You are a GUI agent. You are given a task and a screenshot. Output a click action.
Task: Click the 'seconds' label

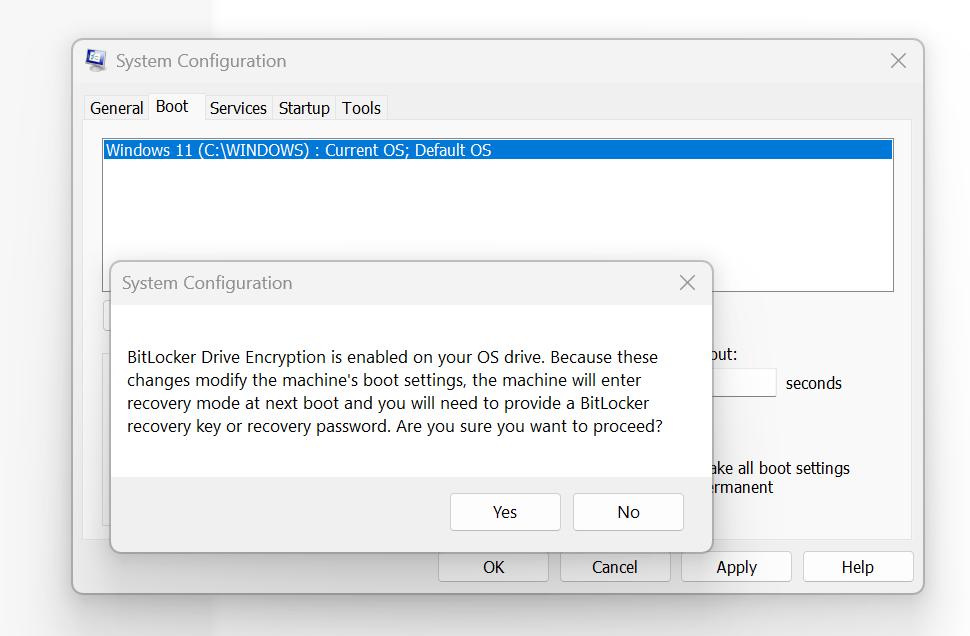813,384
